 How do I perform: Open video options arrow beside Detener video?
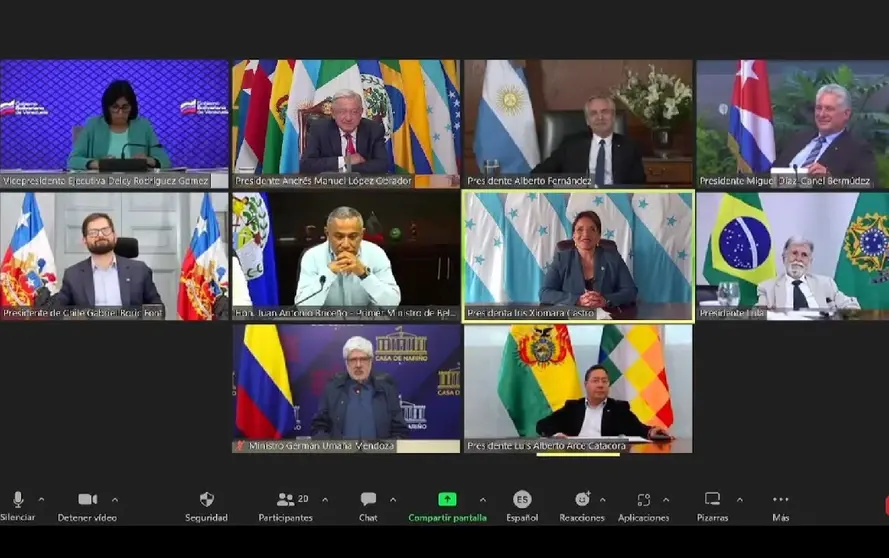[115, 500]
